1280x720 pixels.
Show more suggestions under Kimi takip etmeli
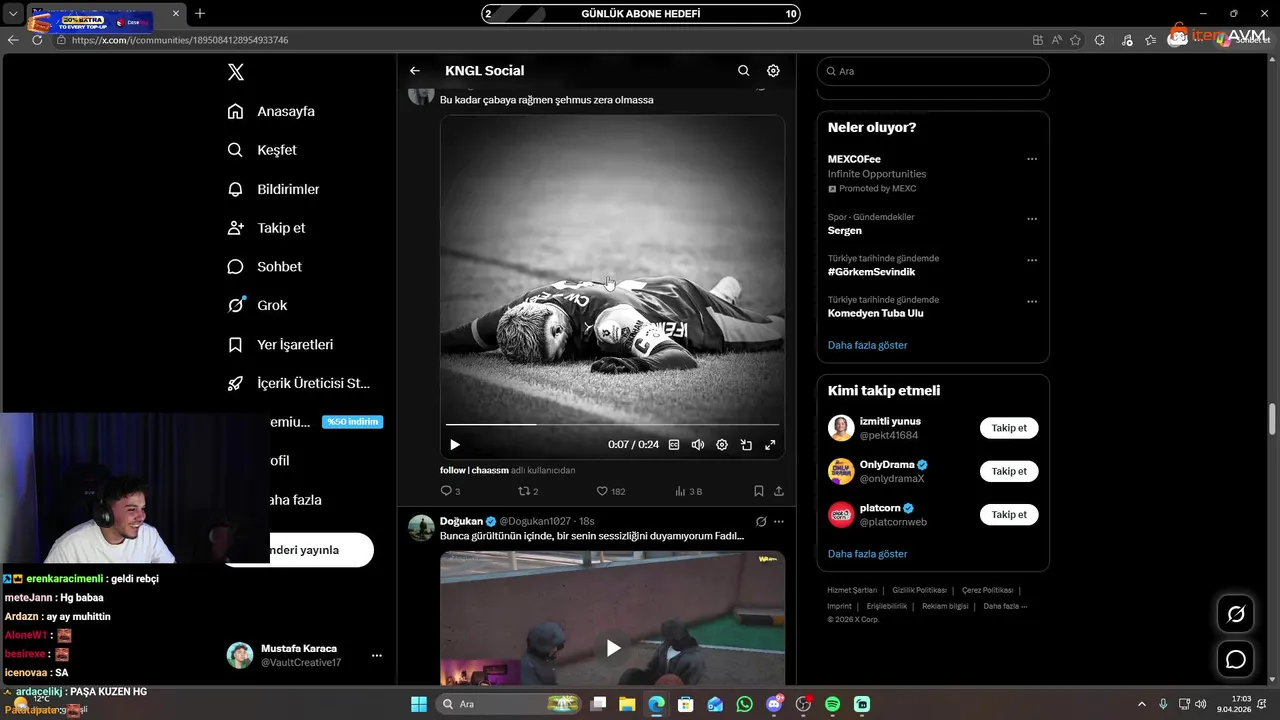coord(867,554)
